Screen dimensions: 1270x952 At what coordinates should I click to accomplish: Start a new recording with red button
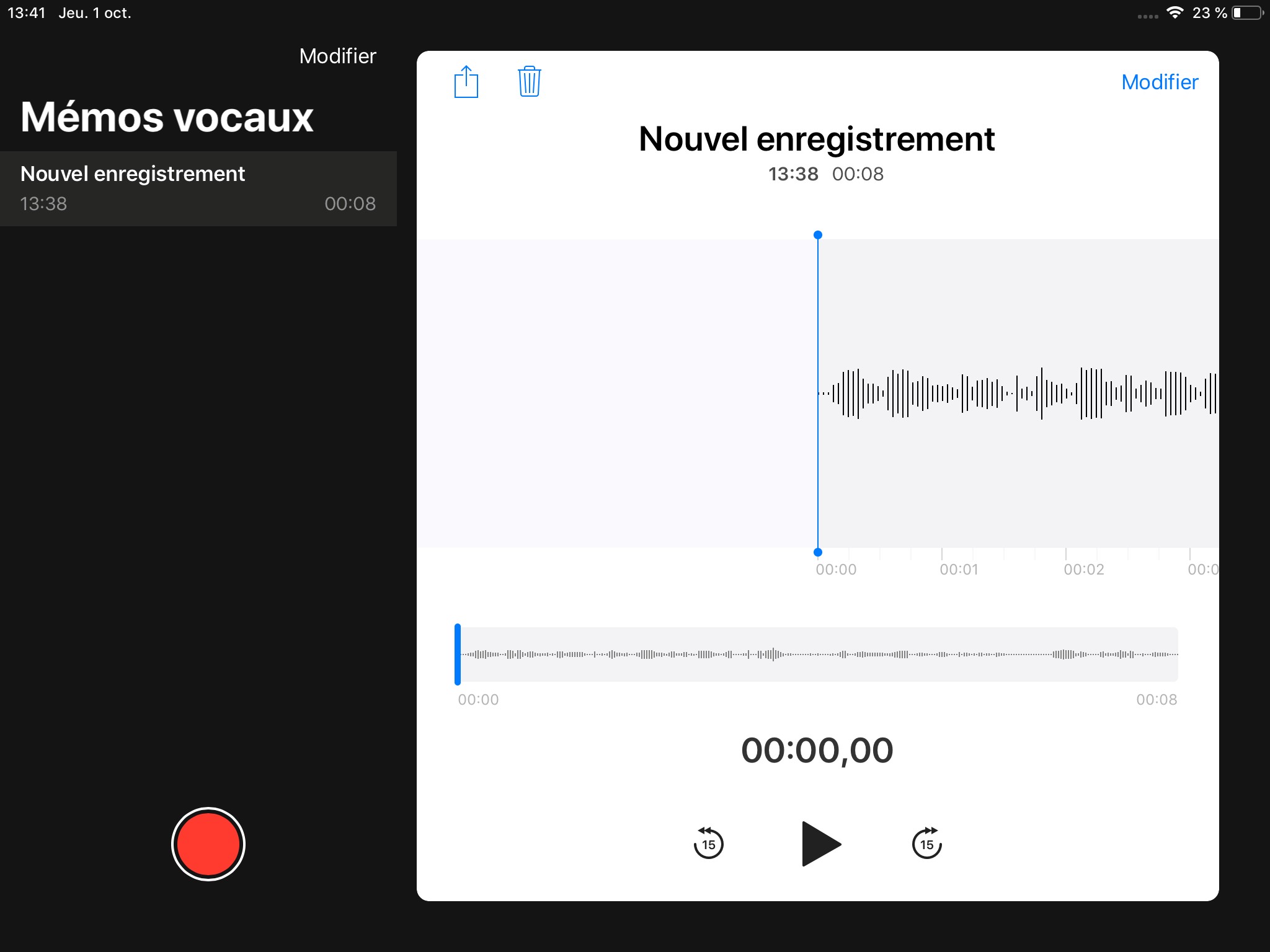[208, 844]
